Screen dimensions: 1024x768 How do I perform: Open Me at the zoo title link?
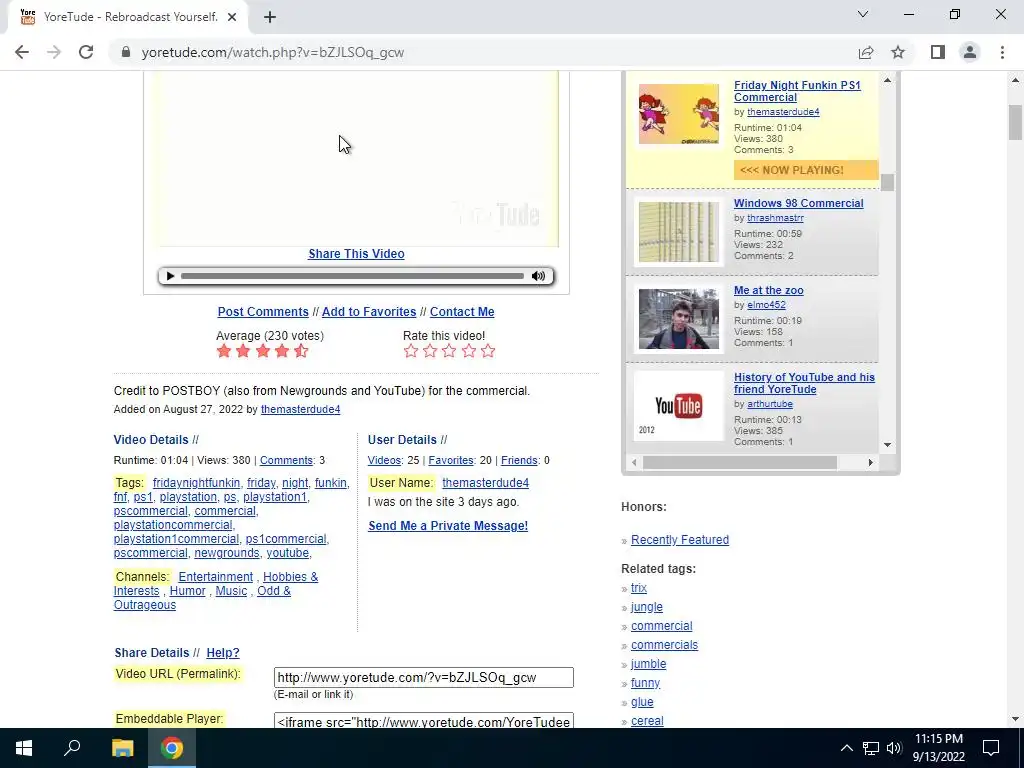point(769,290)
